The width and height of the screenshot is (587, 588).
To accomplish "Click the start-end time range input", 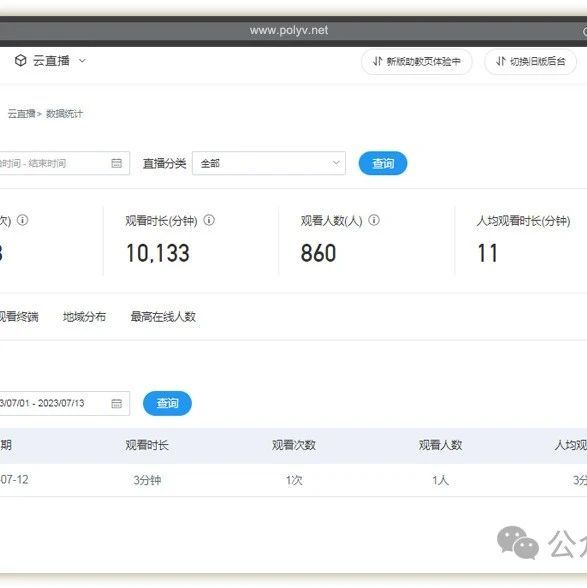I will tap(65, 163).
